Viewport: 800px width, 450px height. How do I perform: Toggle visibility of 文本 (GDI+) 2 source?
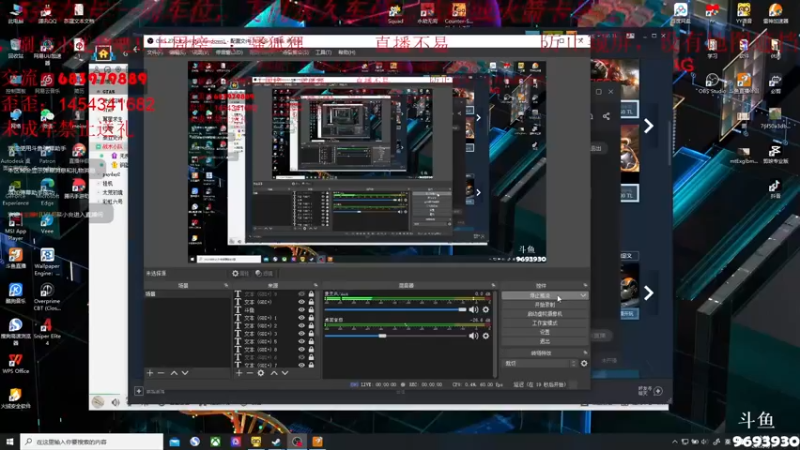click(x=302, y=326)
